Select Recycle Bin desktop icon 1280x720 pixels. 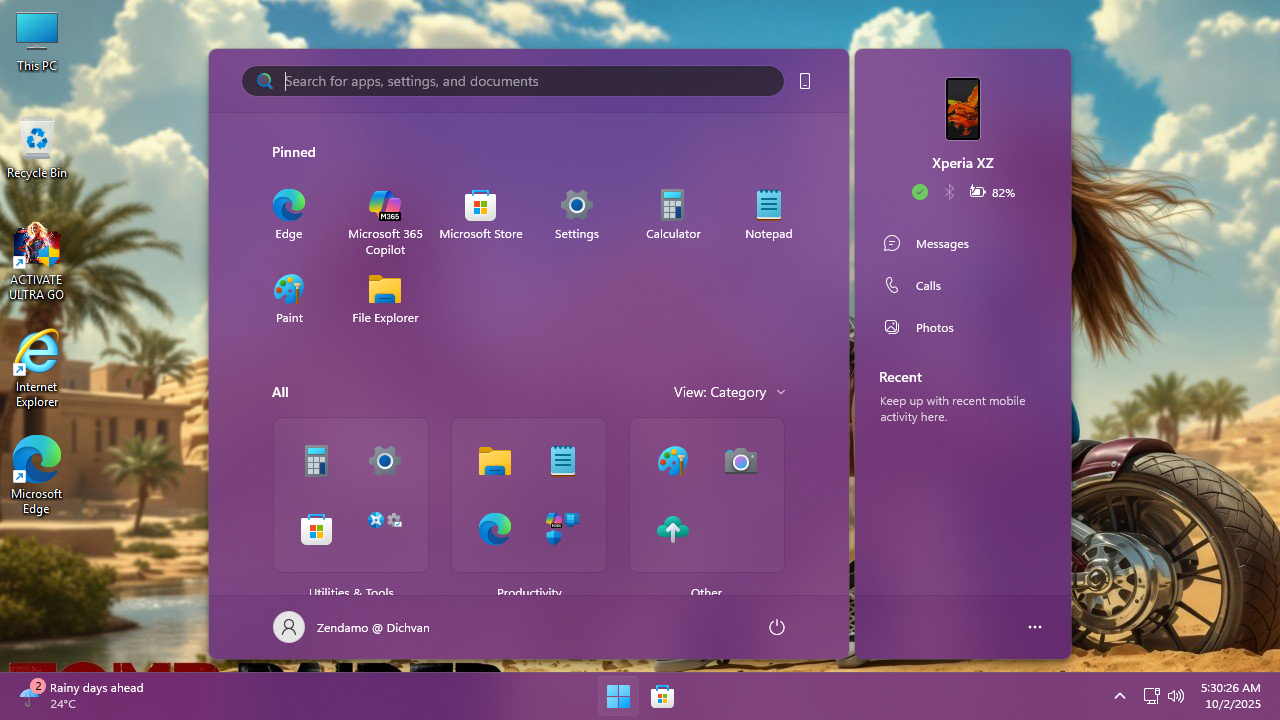tap(37, 149)
